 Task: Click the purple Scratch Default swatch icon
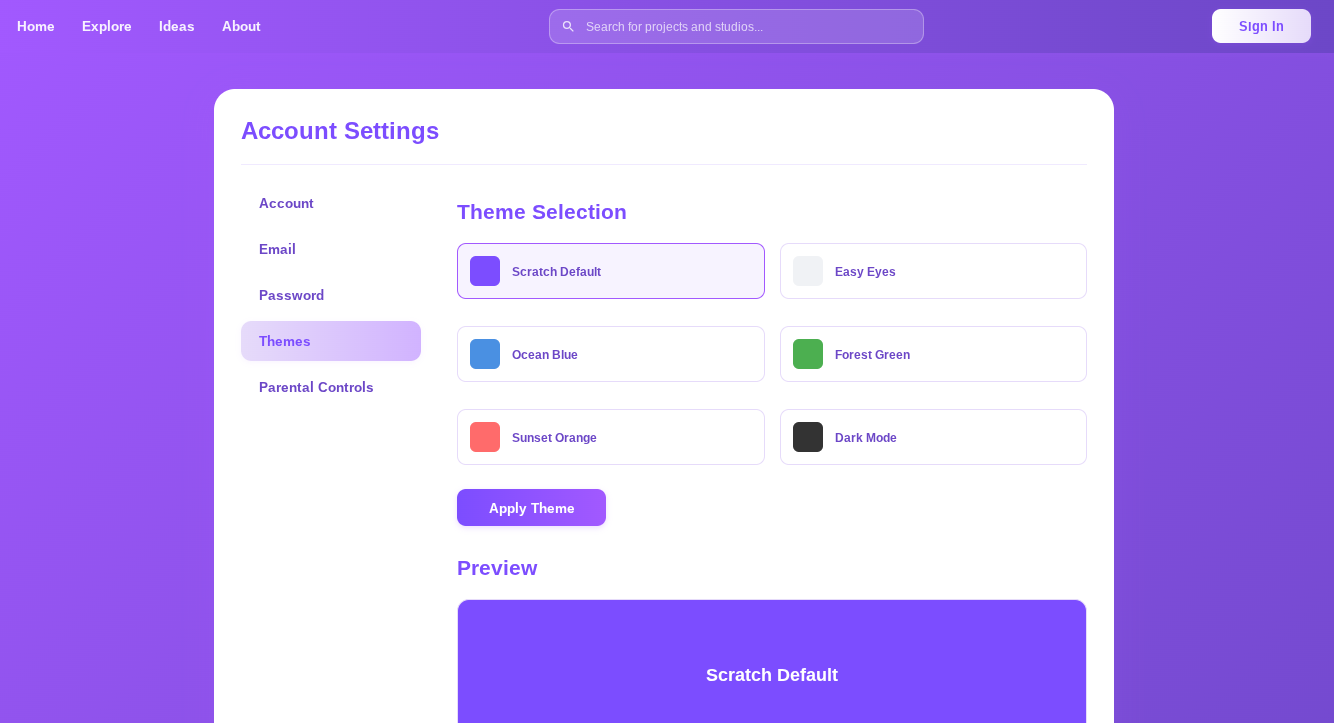(x=484, y=270)
